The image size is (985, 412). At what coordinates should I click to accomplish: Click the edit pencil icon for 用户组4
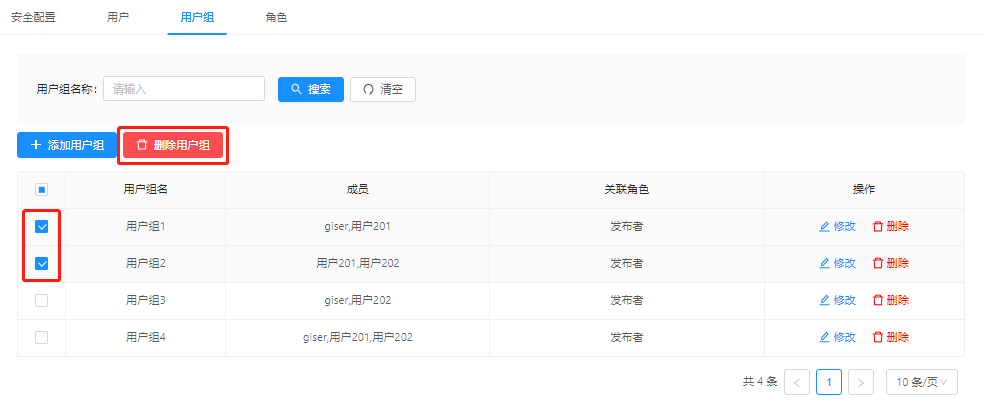(x=825, y=338)
